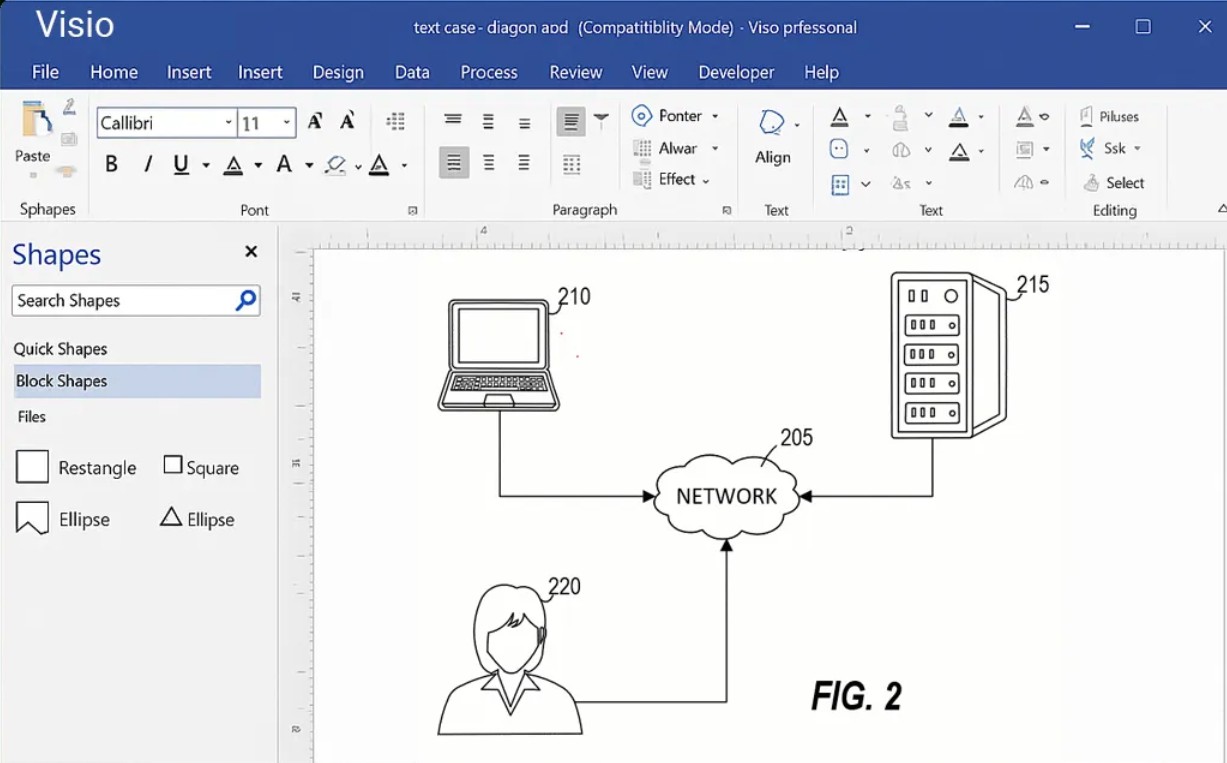Click the Increase Font Size icon

(314, 119)
